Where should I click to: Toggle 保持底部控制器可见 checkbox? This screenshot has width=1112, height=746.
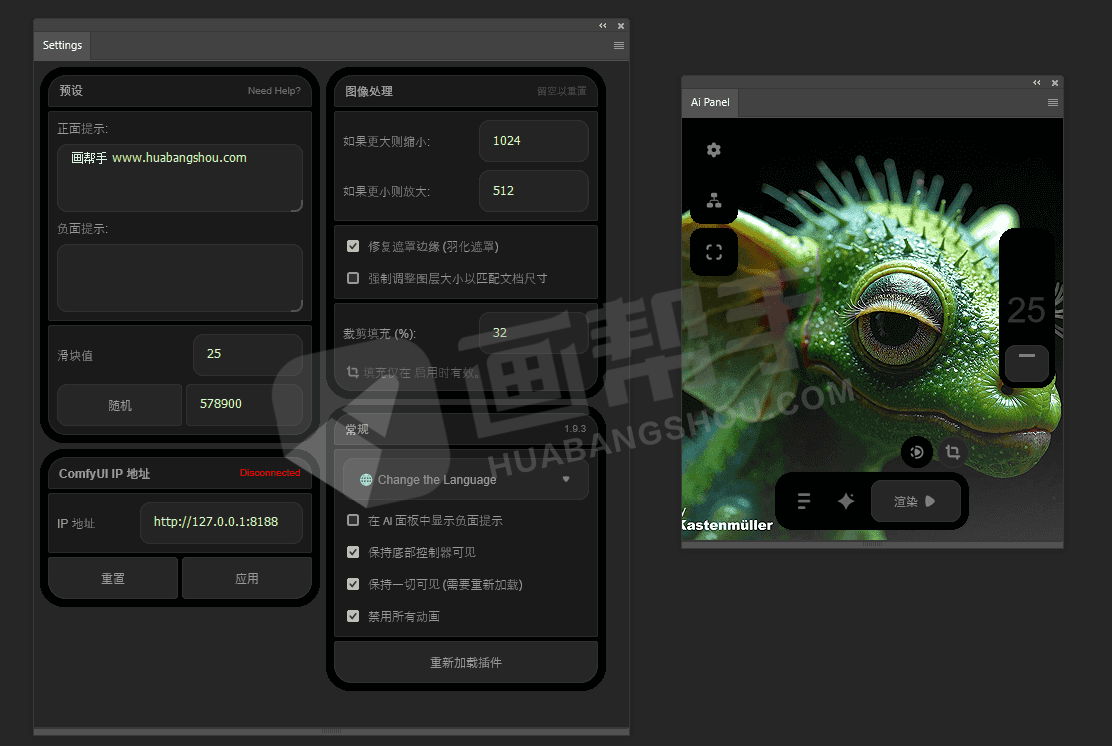(x=353, y=552)
